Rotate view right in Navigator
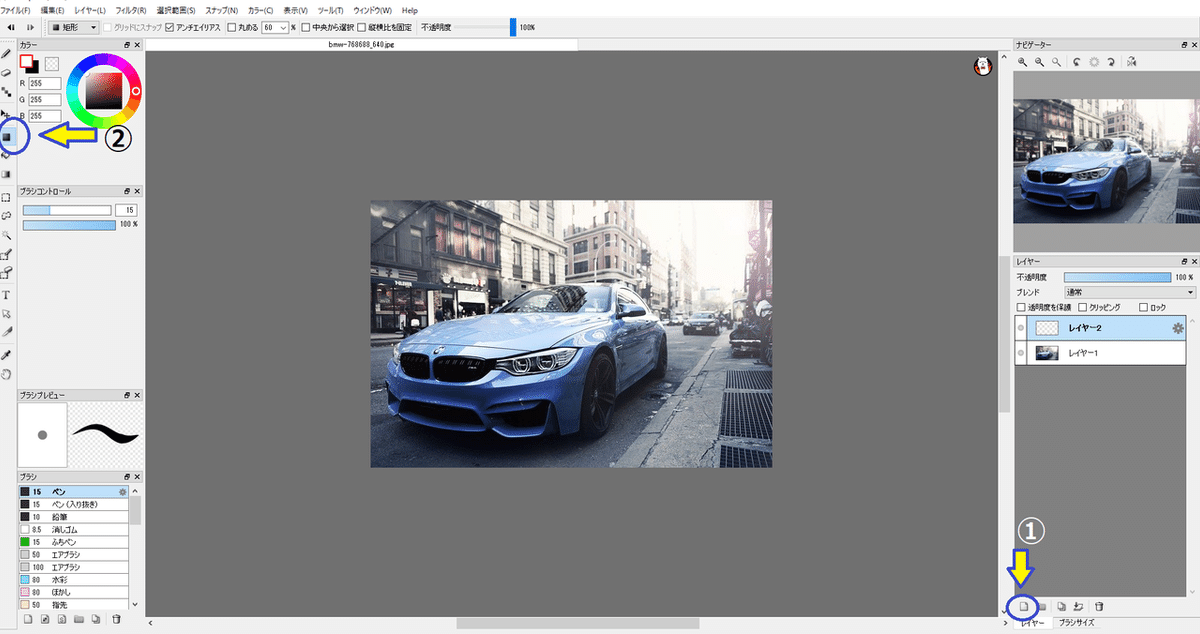Viewport: 1200px width, 634px height. tap(1111, 62)
